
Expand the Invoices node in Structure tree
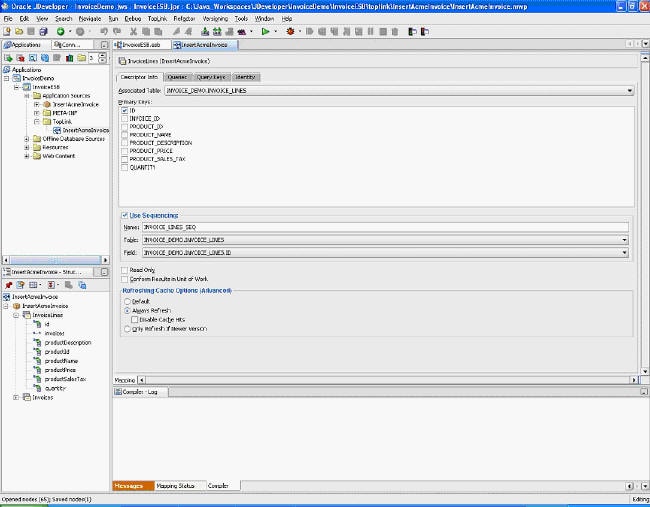[16, 398]
